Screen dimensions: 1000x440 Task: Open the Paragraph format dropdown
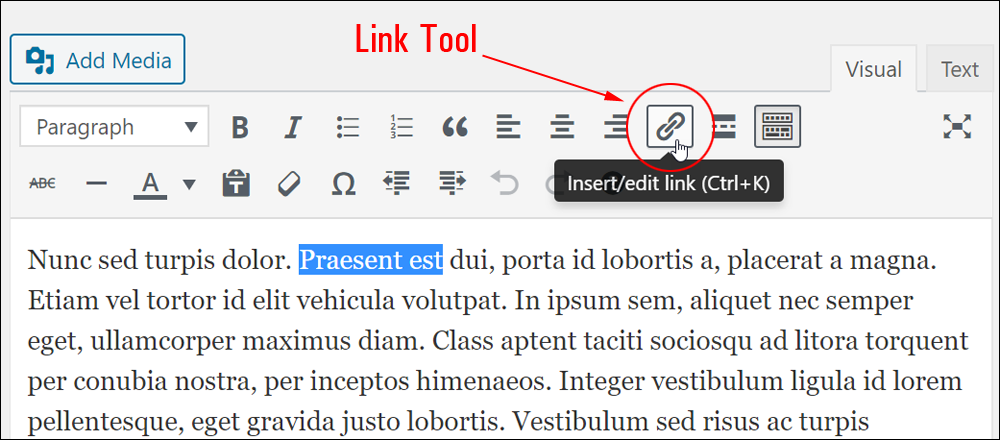(x=115, y=126)
